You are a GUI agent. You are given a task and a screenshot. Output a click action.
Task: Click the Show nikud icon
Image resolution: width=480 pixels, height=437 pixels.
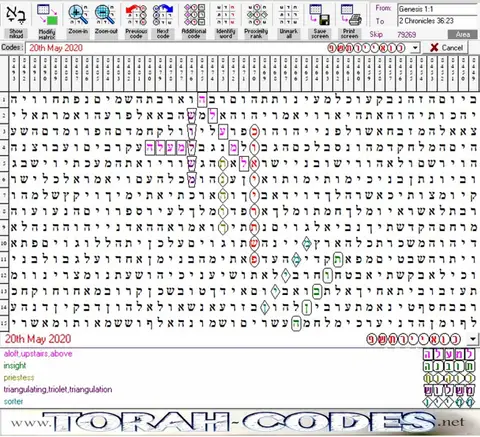(x=16, y=16)
